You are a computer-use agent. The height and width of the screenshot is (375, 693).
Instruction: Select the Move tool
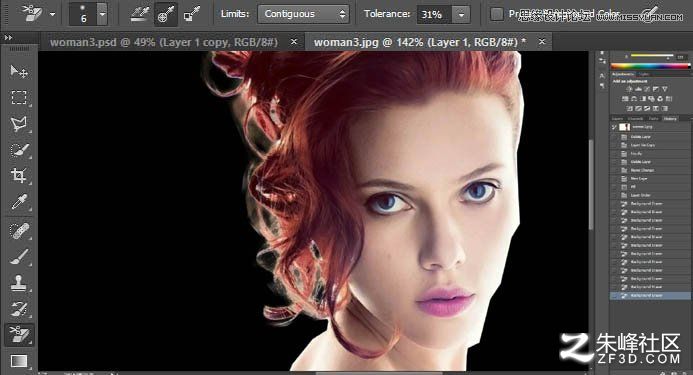pyautogui.click(x=18, y=71)
